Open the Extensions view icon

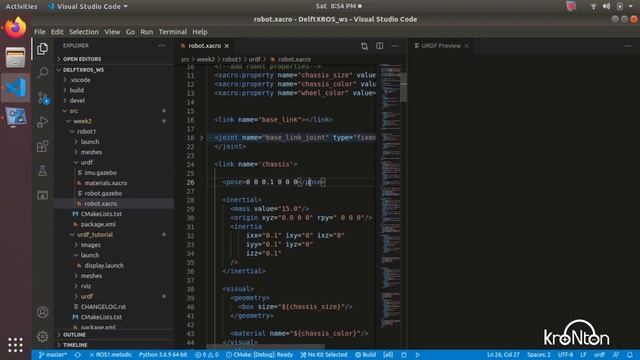click(x=42, y=146)
